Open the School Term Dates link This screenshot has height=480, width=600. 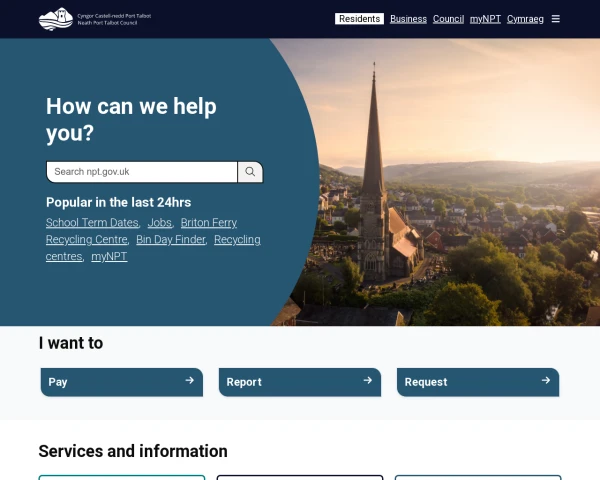tap(92, 223)
